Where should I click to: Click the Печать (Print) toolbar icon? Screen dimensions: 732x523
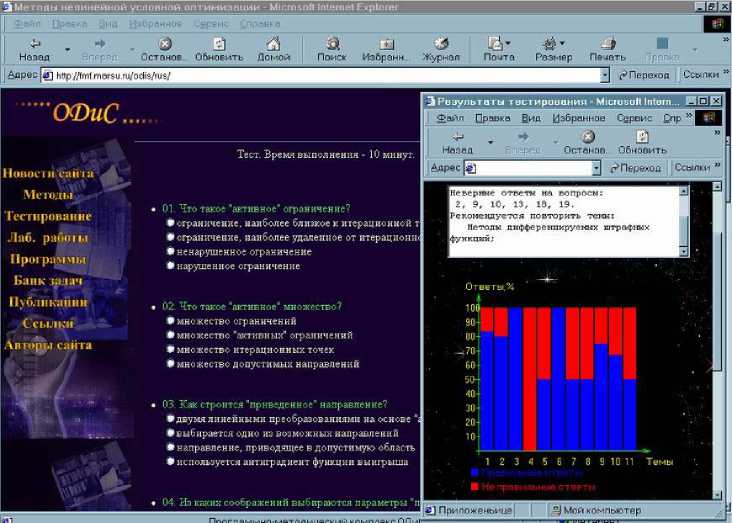tap(606, 49)
